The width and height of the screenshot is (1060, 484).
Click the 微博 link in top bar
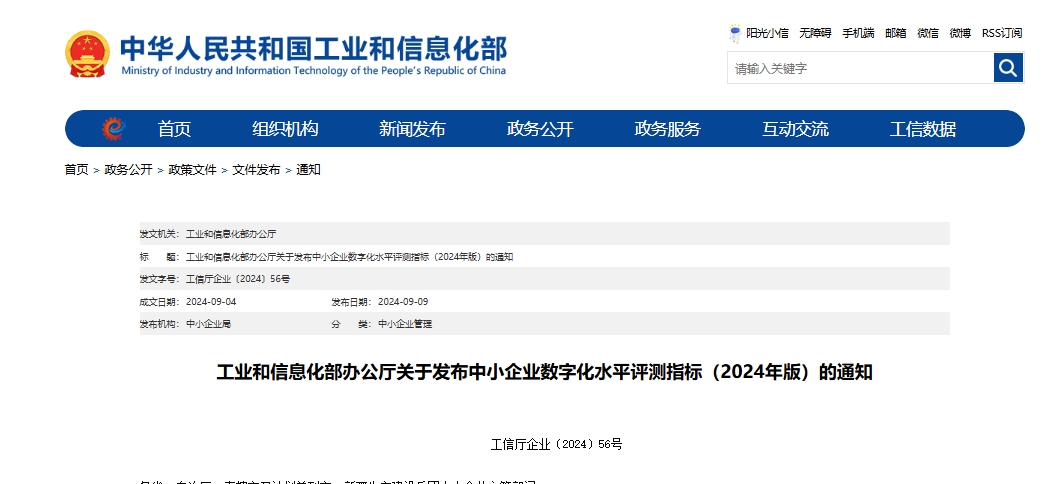click(960, 33)
